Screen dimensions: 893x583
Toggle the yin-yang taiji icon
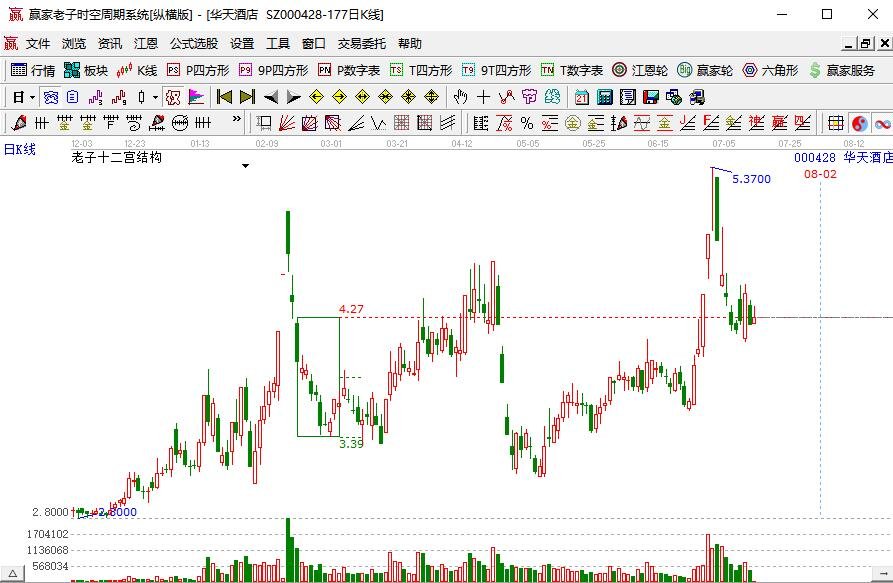[859, 123]
